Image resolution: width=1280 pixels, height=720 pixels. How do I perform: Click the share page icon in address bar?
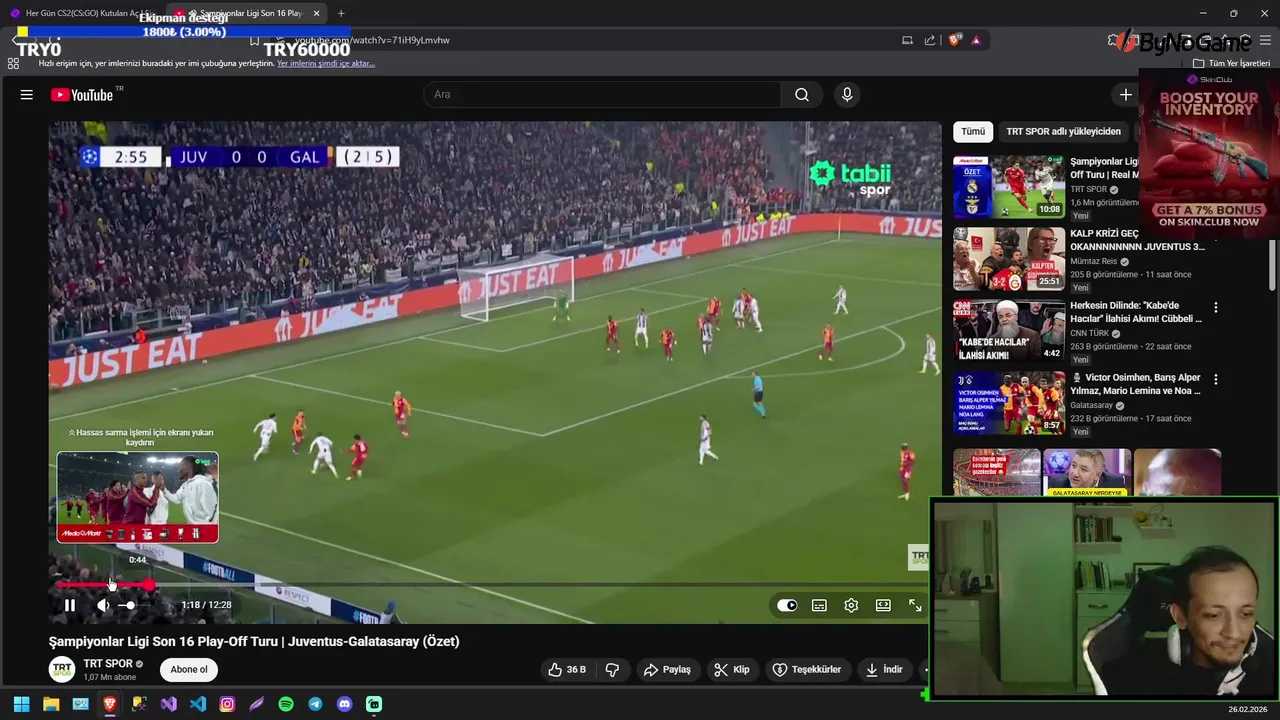point(930,40)
